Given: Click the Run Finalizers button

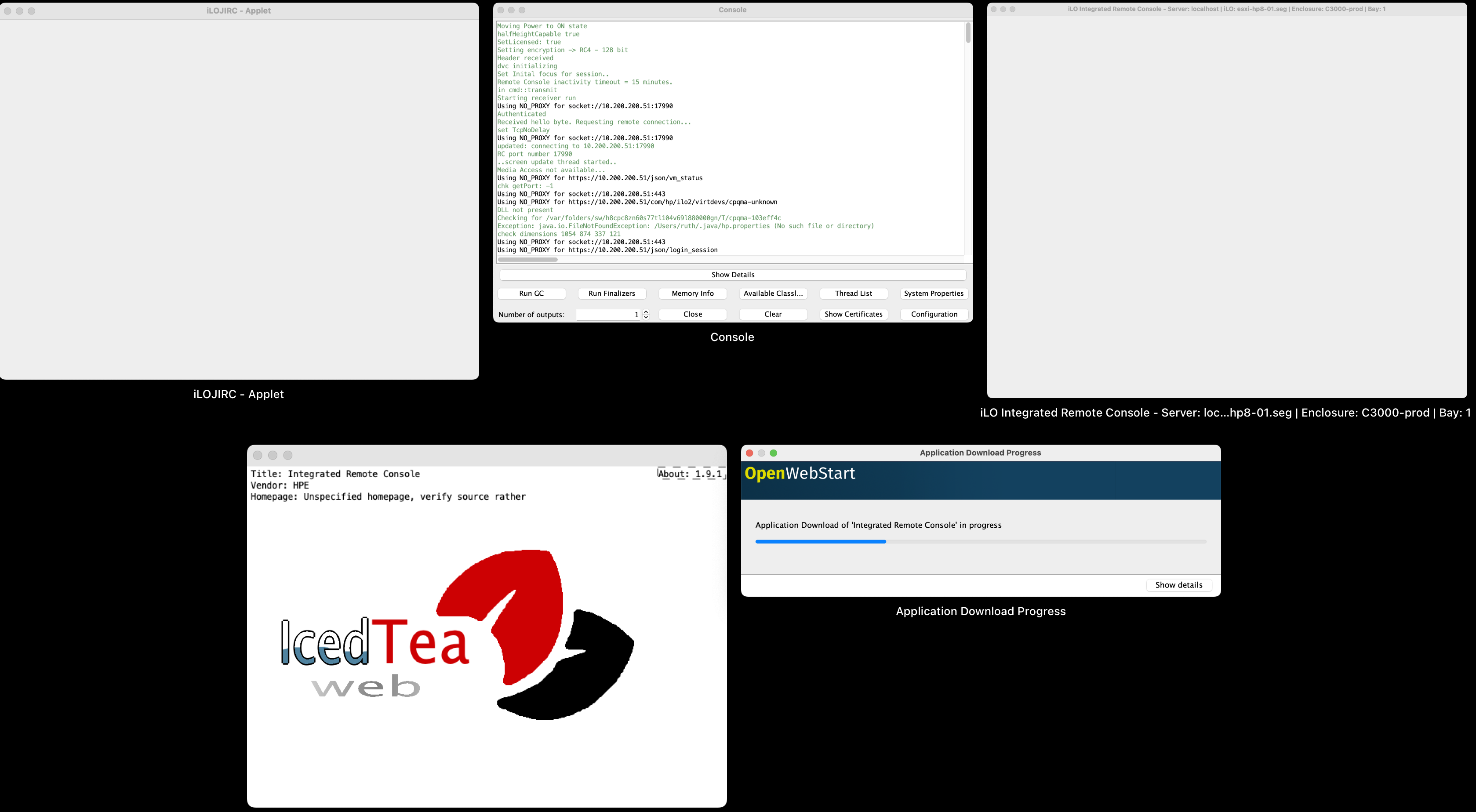Looking at the screenshot, I should pyautogui.click(x=611, y=293).
